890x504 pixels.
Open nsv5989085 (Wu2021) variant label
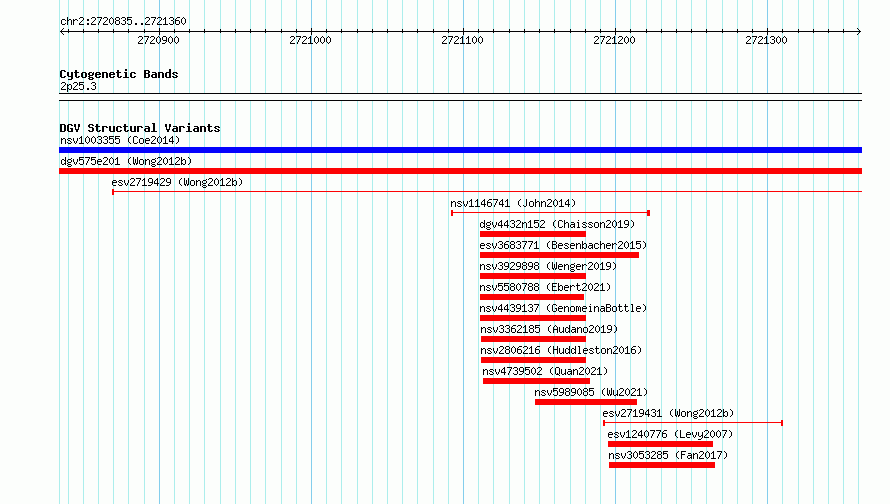coord(591,392)
